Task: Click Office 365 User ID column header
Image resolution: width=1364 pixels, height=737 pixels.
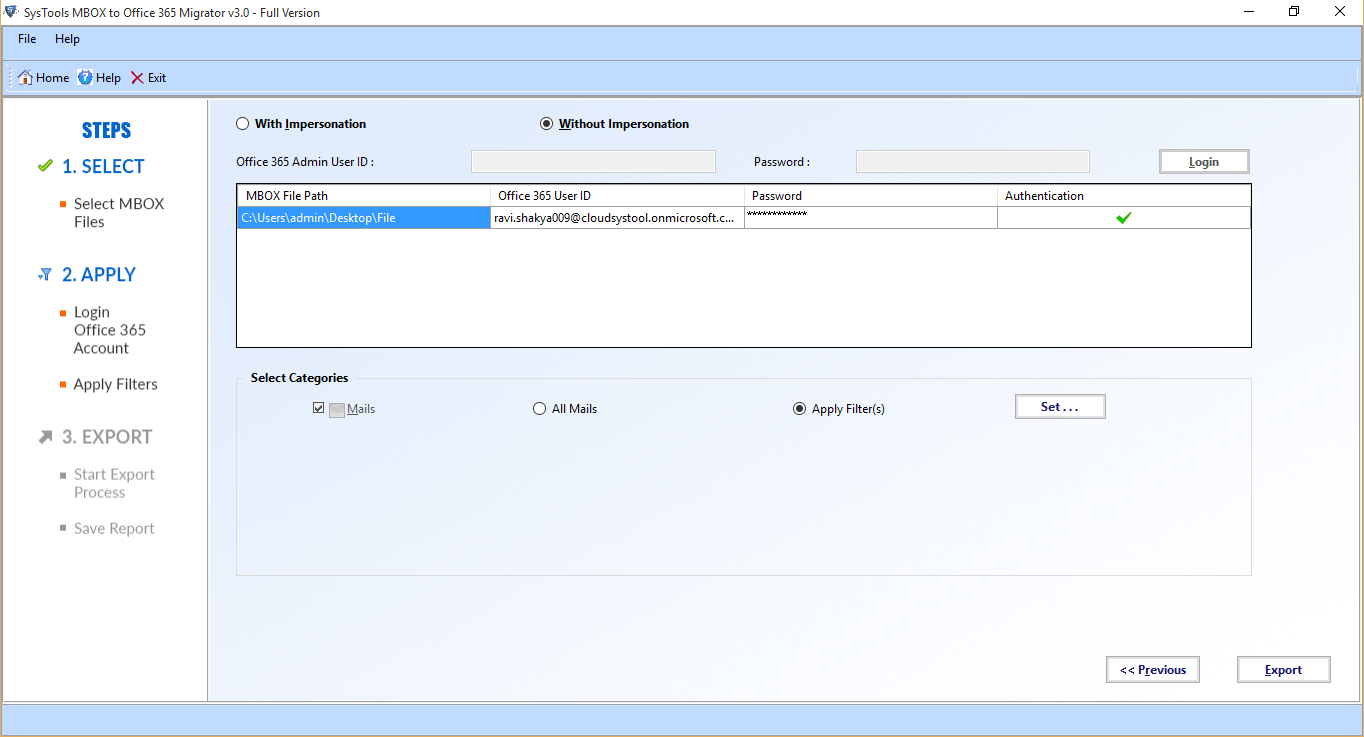Action: coord(617,196)
